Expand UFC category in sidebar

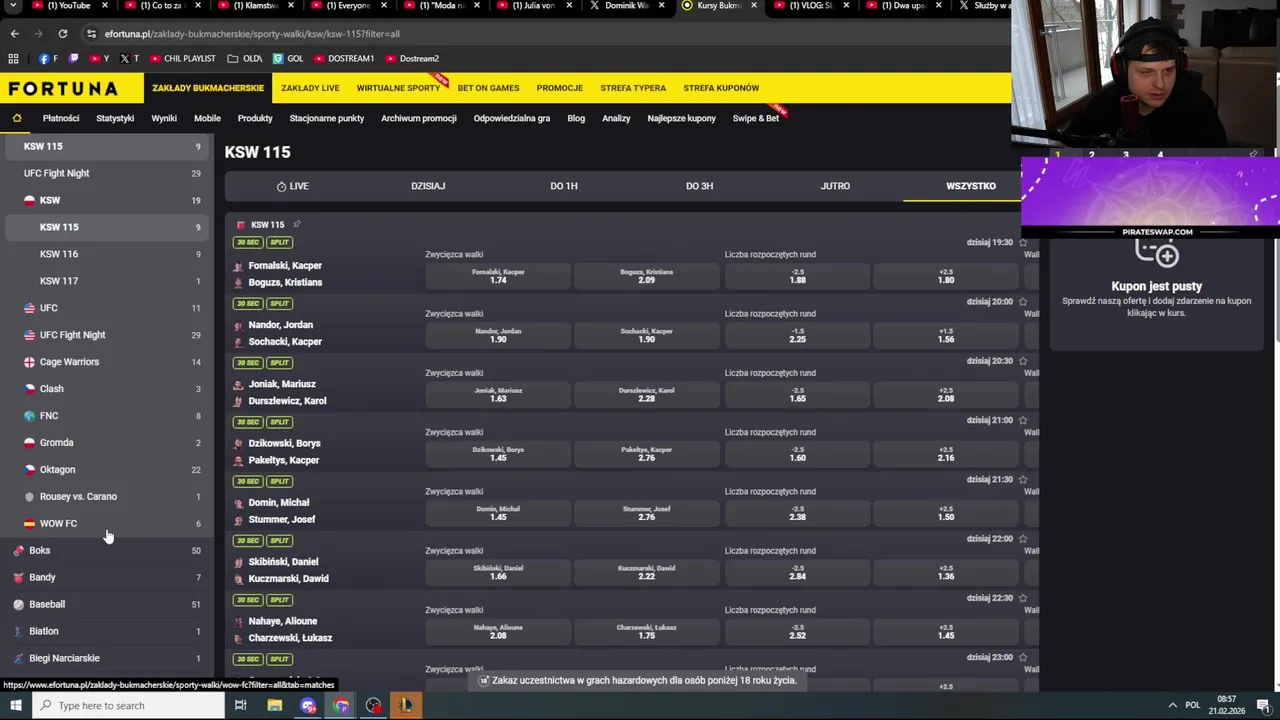click(106, 308)
